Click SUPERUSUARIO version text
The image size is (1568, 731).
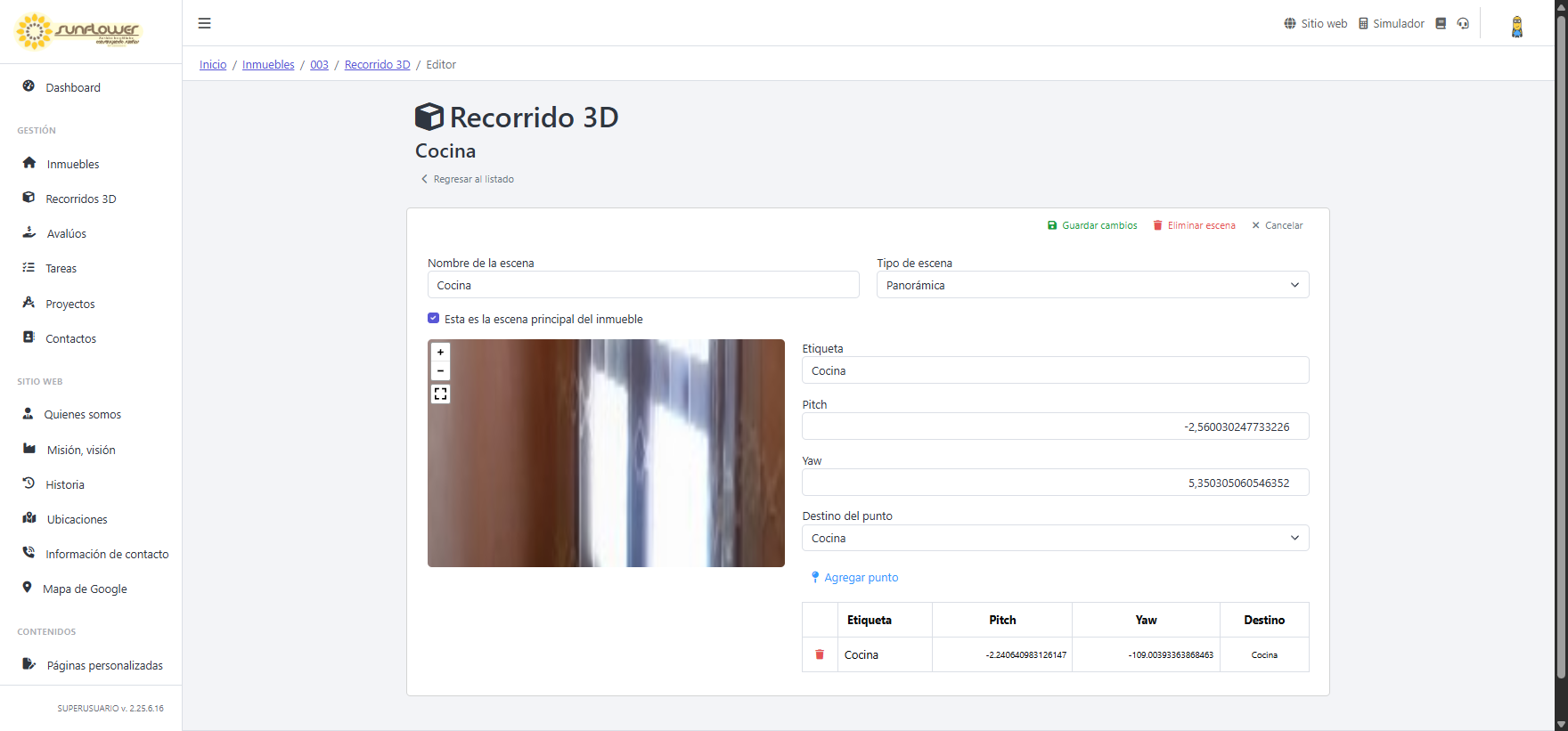point(110,709)
